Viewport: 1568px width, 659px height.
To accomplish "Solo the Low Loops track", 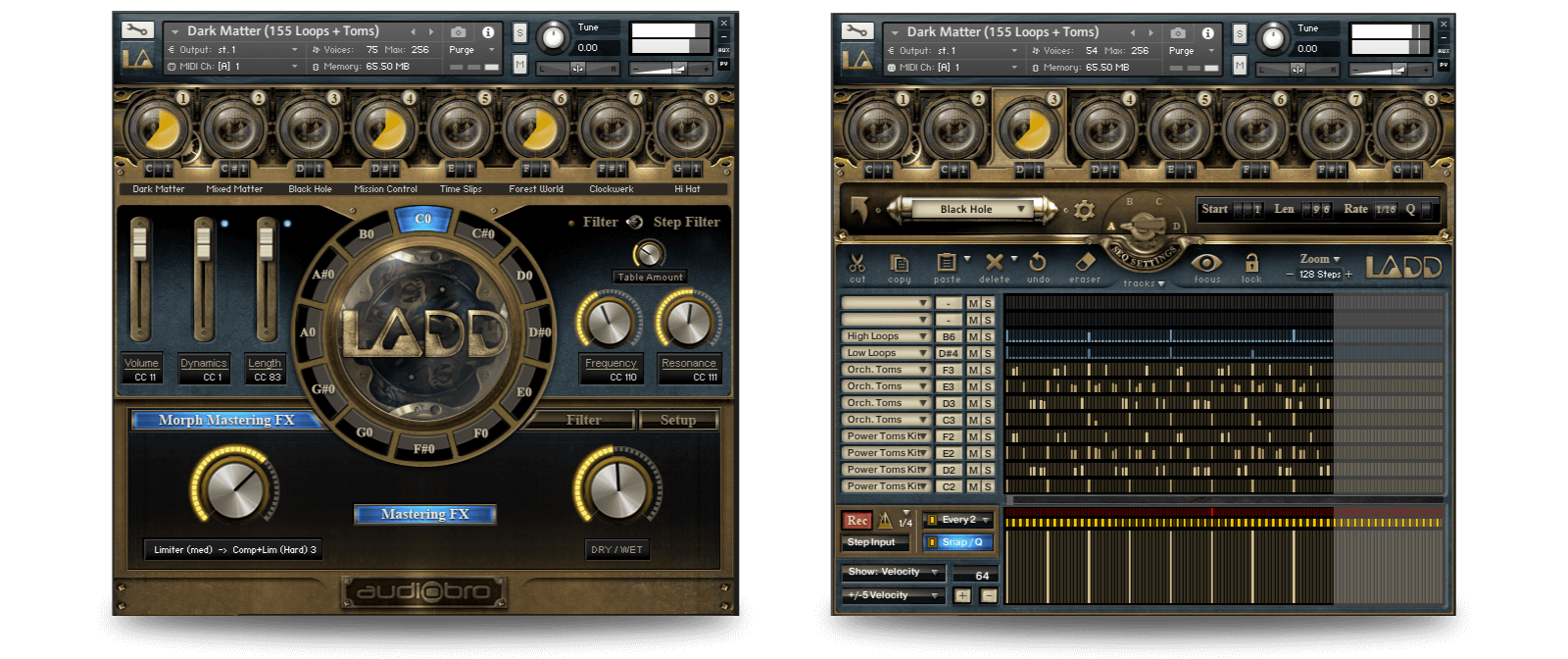I will (x=988, y=353).
